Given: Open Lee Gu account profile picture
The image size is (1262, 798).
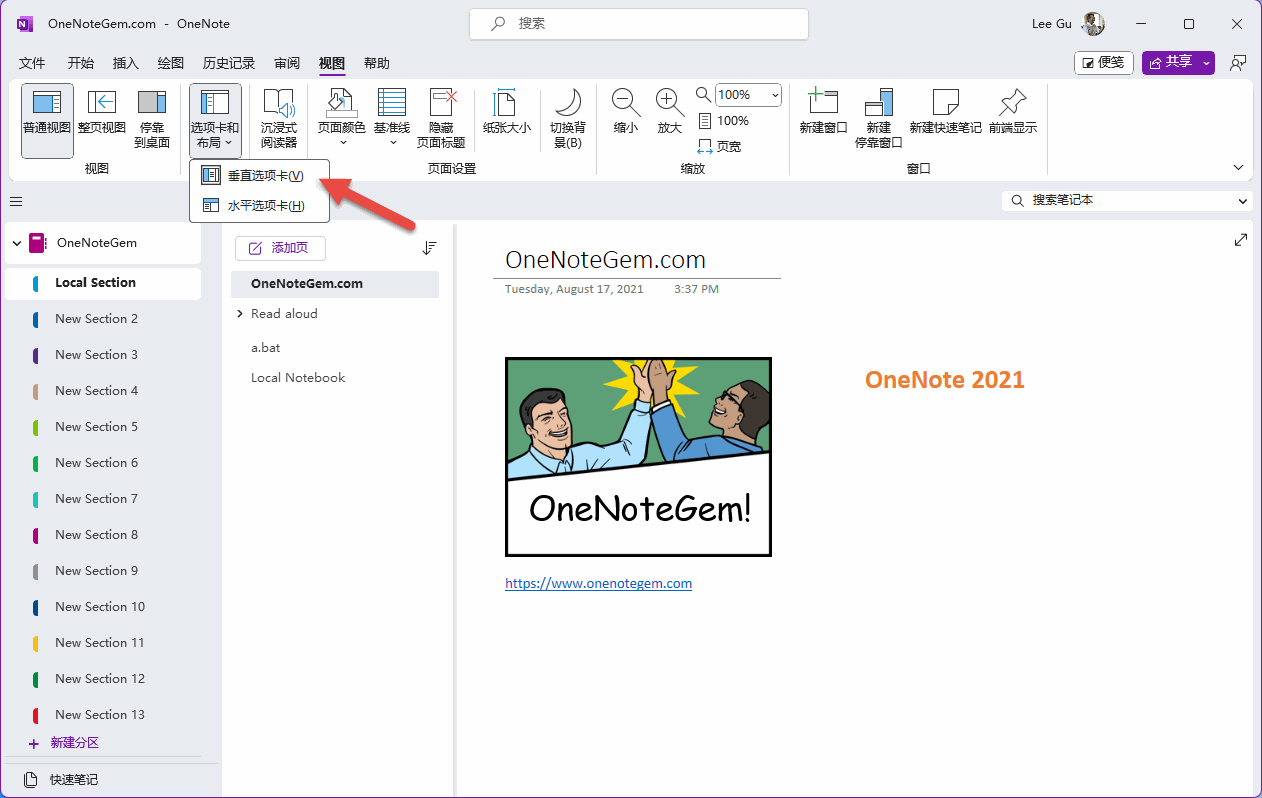Looking at the screenshot, I should point(1093,23).
